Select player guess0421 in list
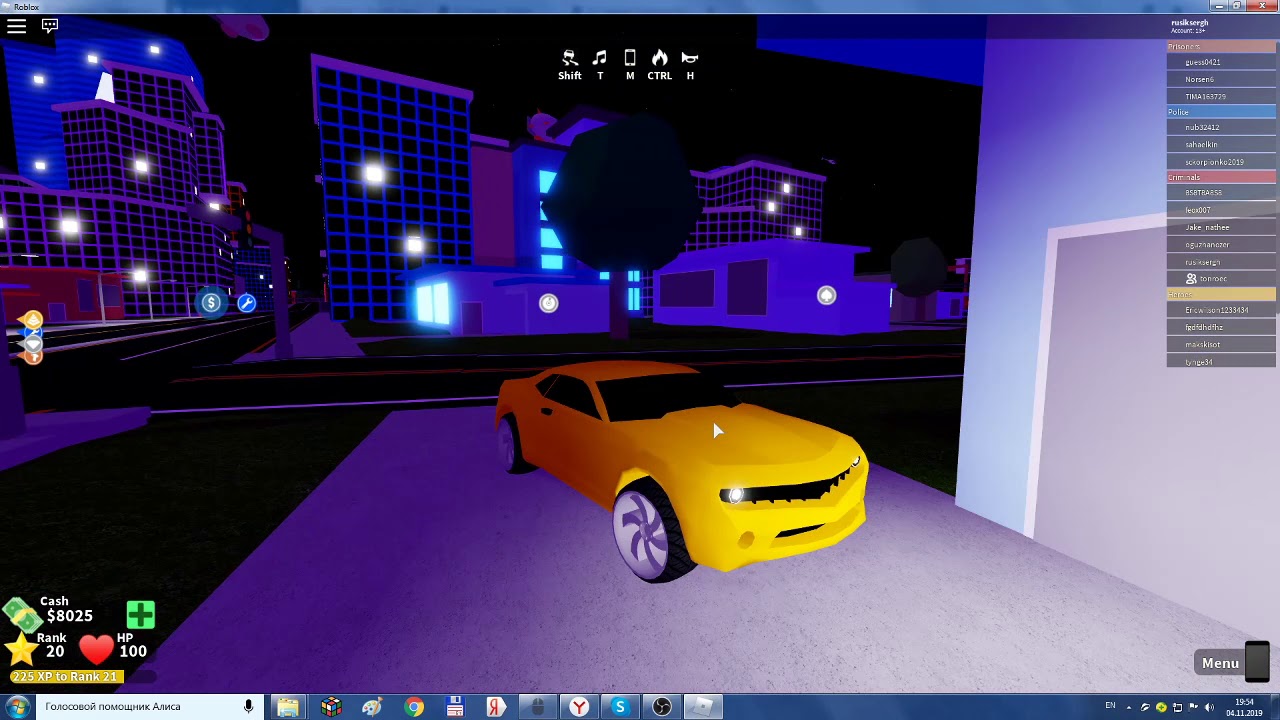Viewport: 1280px width, 720px height. click(x=1221, y=62)
